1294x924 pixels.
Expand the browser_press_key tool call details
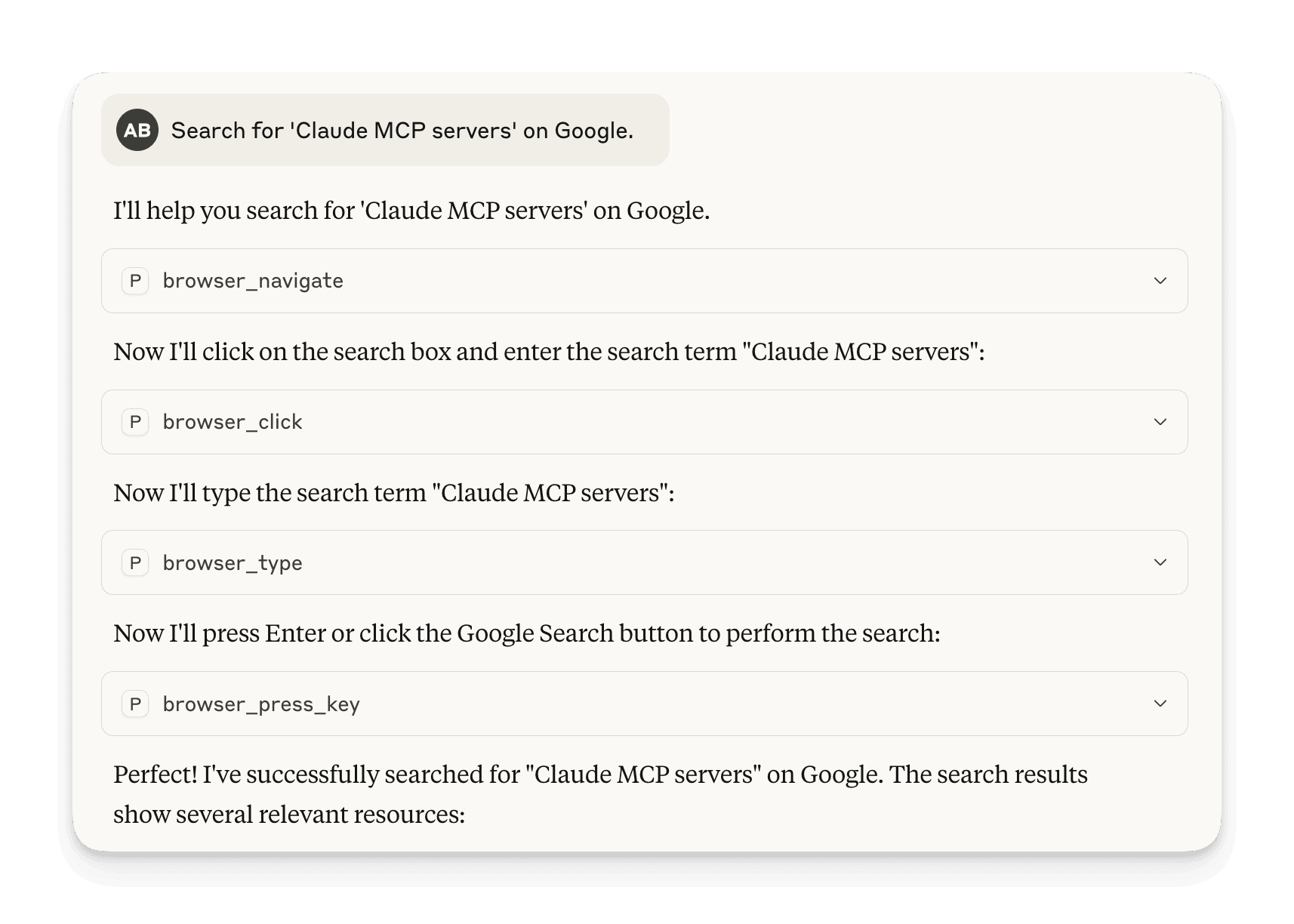click(1160, 704)
